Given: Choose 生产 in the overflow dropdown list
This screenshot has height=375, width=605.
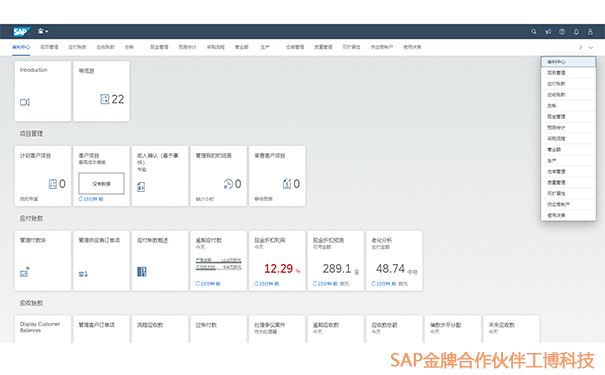Looking at the screenshot, I should 568,160.
